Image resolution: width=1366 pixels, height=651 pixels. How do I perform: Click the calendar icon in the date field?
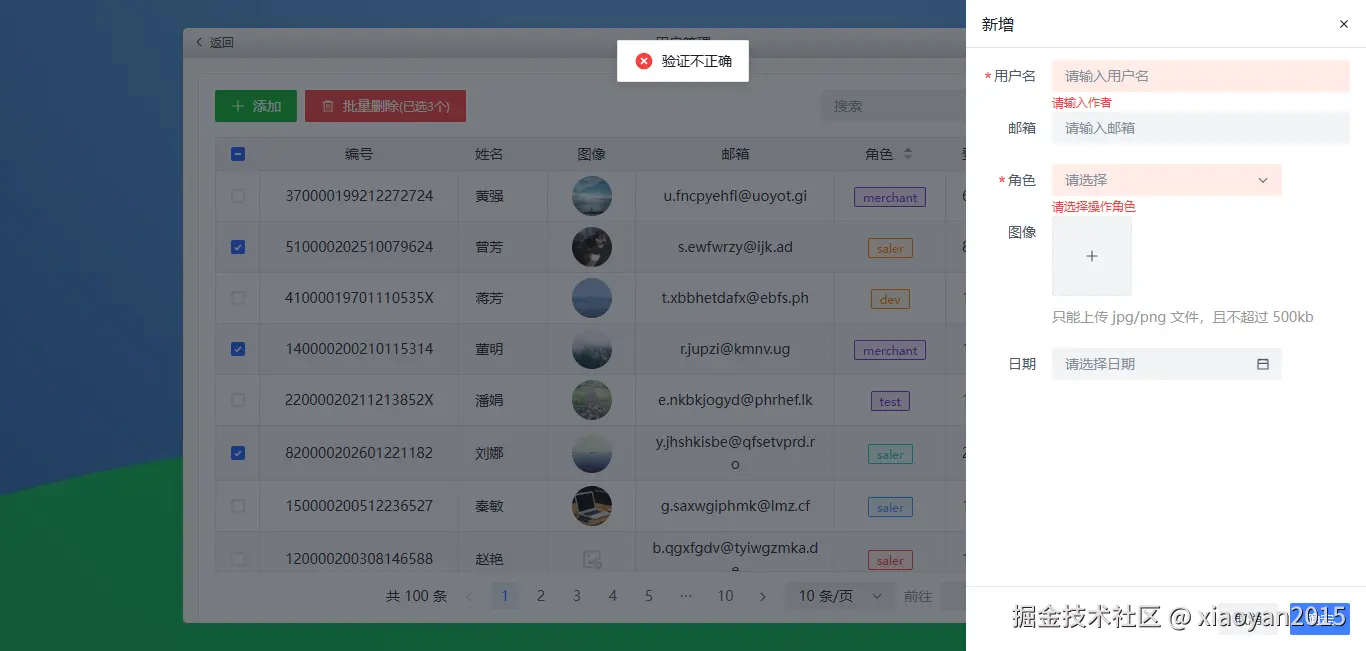tap(1263, 364)
